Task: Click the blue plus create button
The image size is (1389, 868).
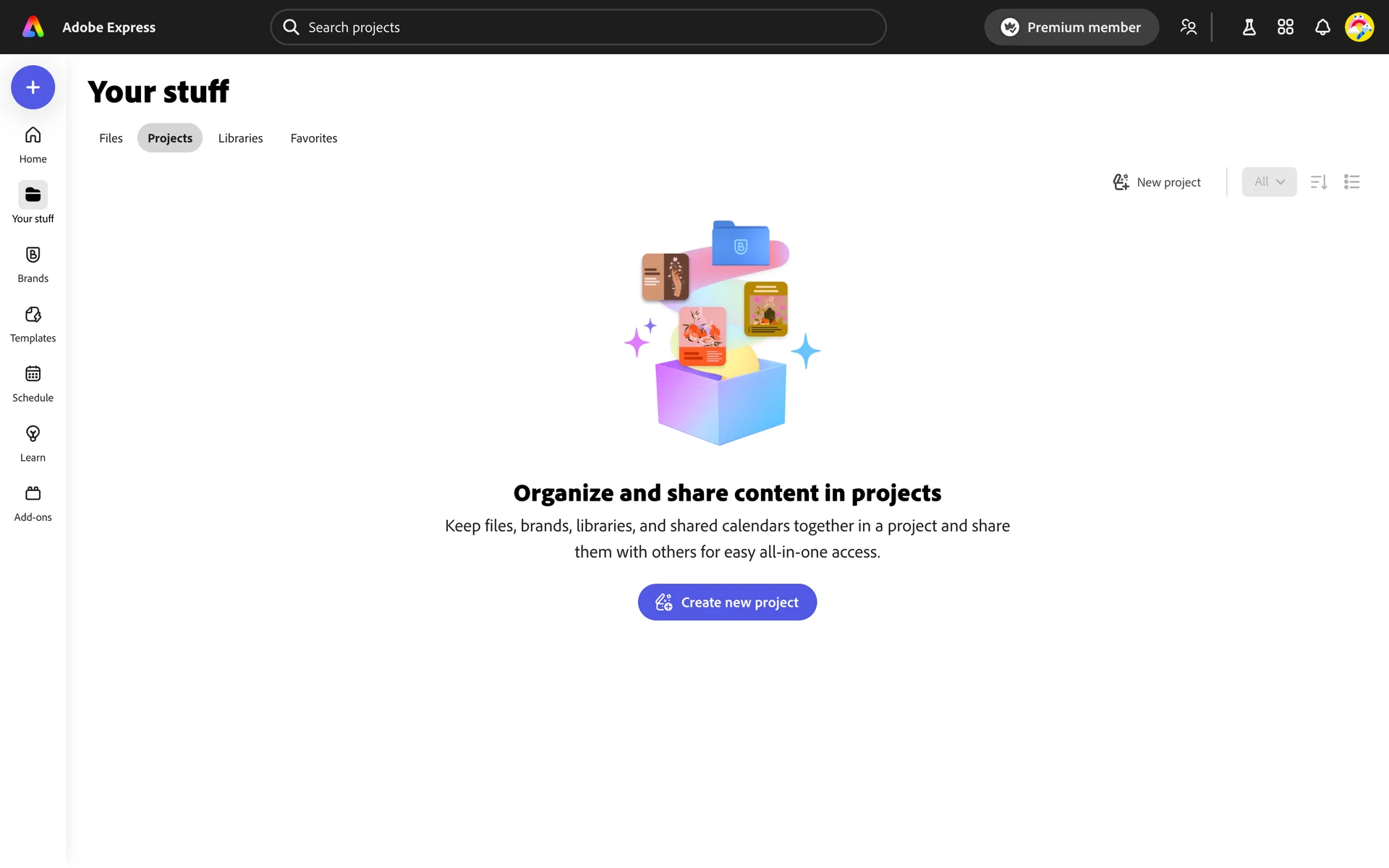Action: pos(33,88)
